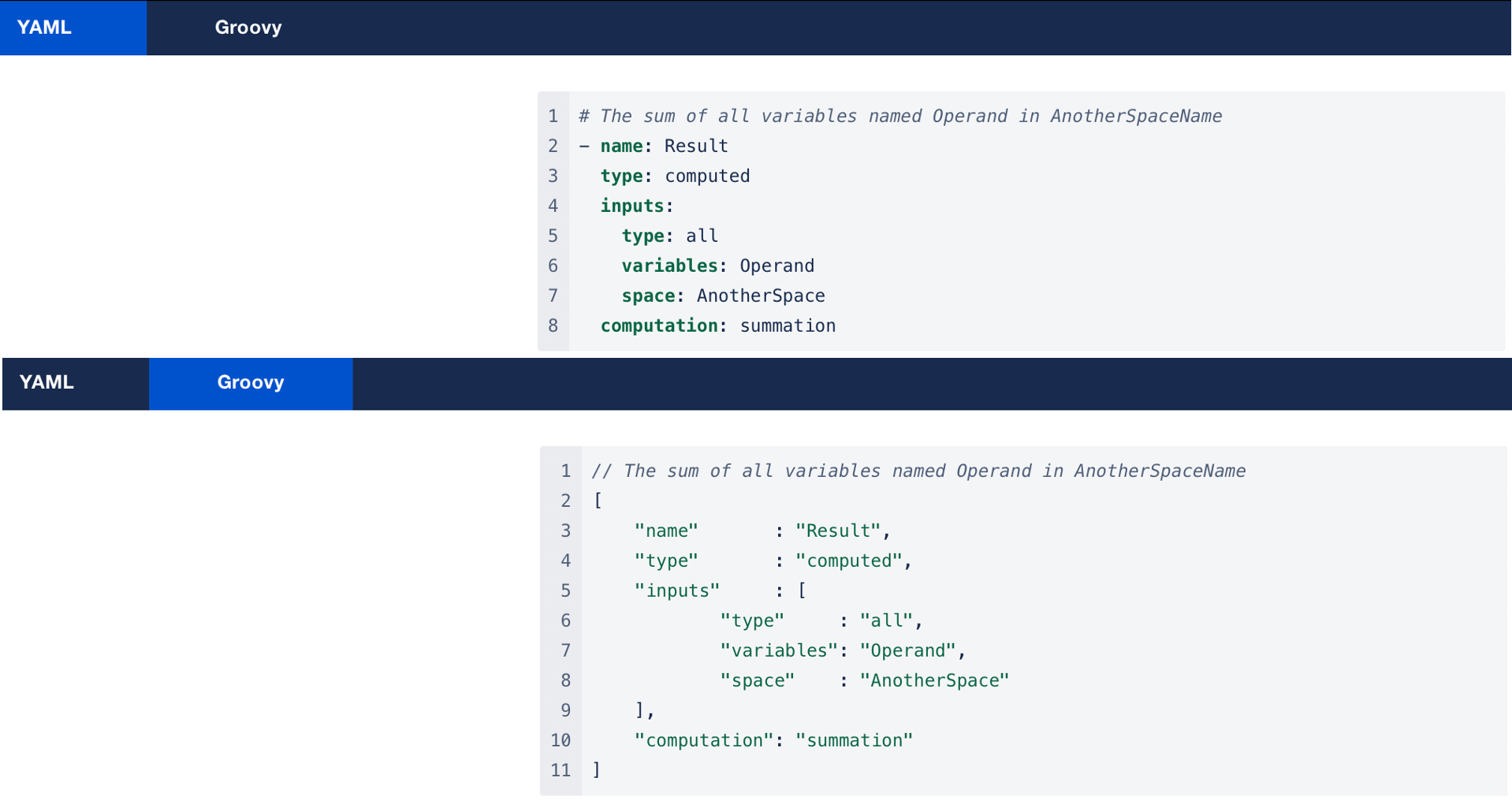Click the unquoted AnotherSpace value

coord(761,296)
